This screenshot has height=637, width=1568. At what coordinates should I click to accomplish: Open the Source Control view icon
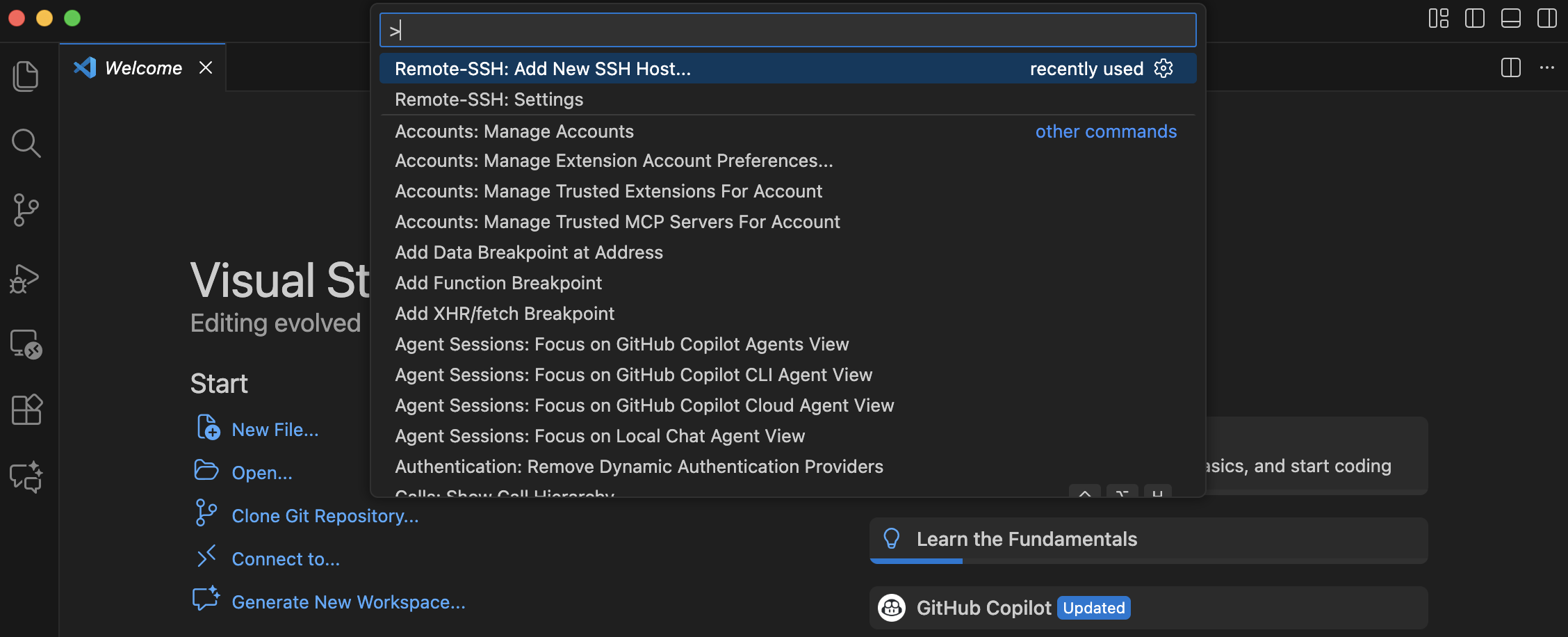pyautogui.click(x=26, y=210)
